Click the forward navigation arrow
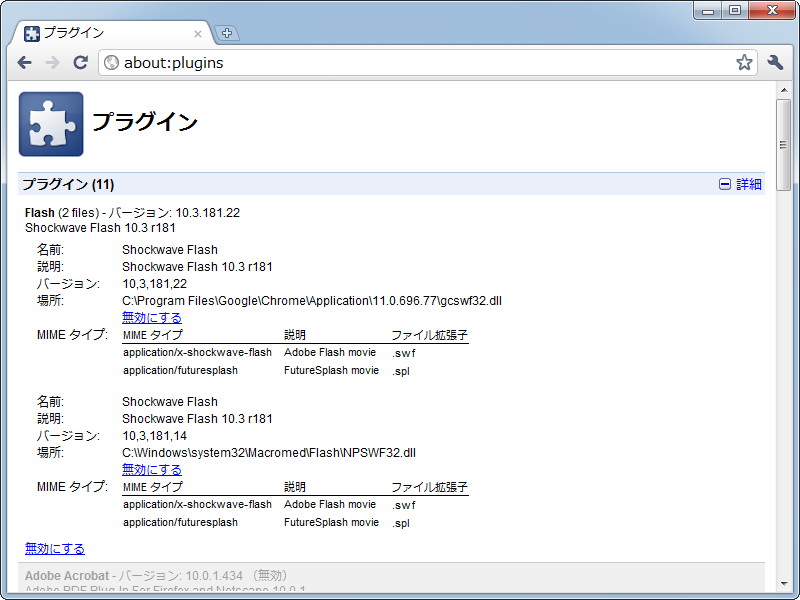 (x=53, y=62)
